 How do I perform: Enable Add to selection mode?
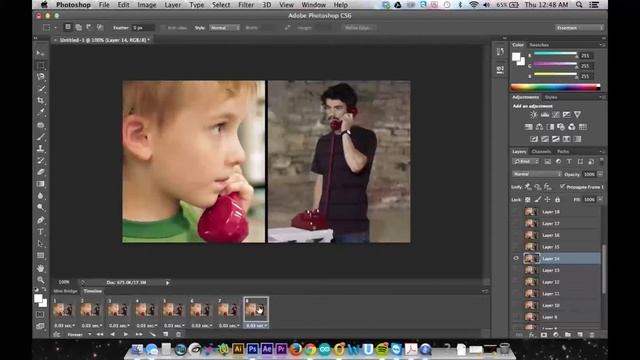(78, 27)
